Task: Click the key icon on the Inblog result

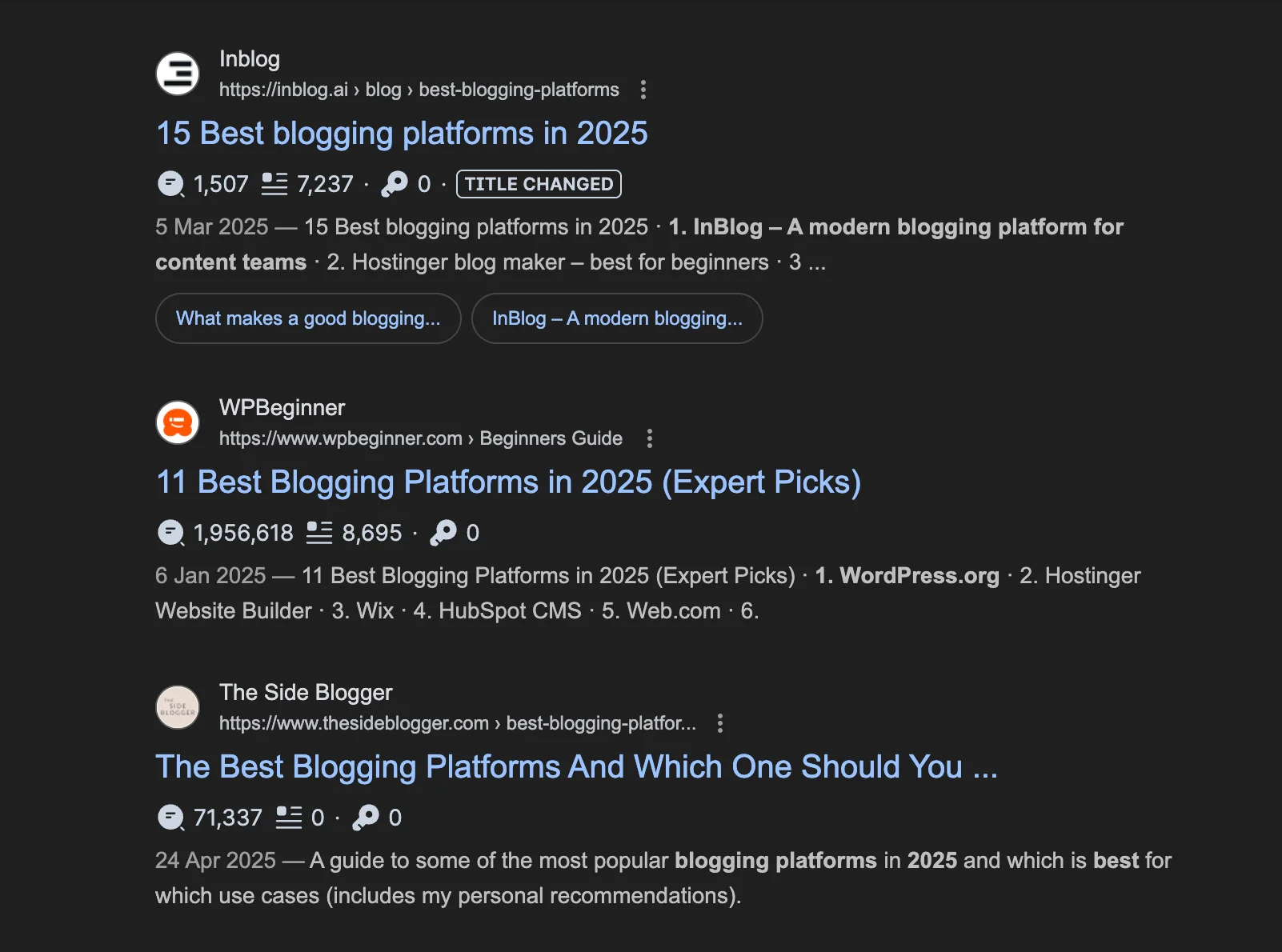Action: coord(394,183)
